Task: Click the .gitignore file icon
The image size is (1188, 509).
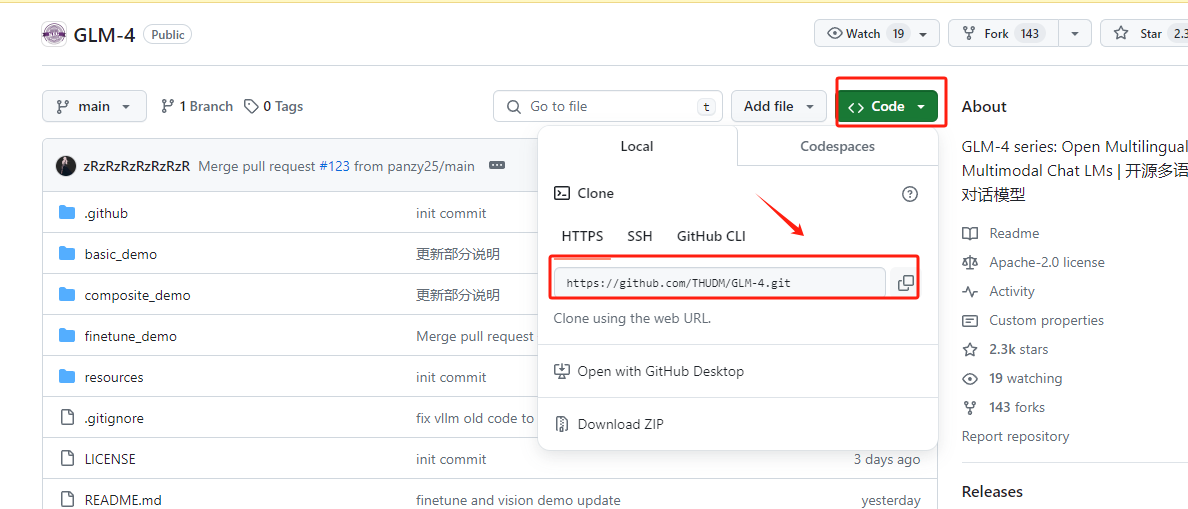Action: point(67,417)
